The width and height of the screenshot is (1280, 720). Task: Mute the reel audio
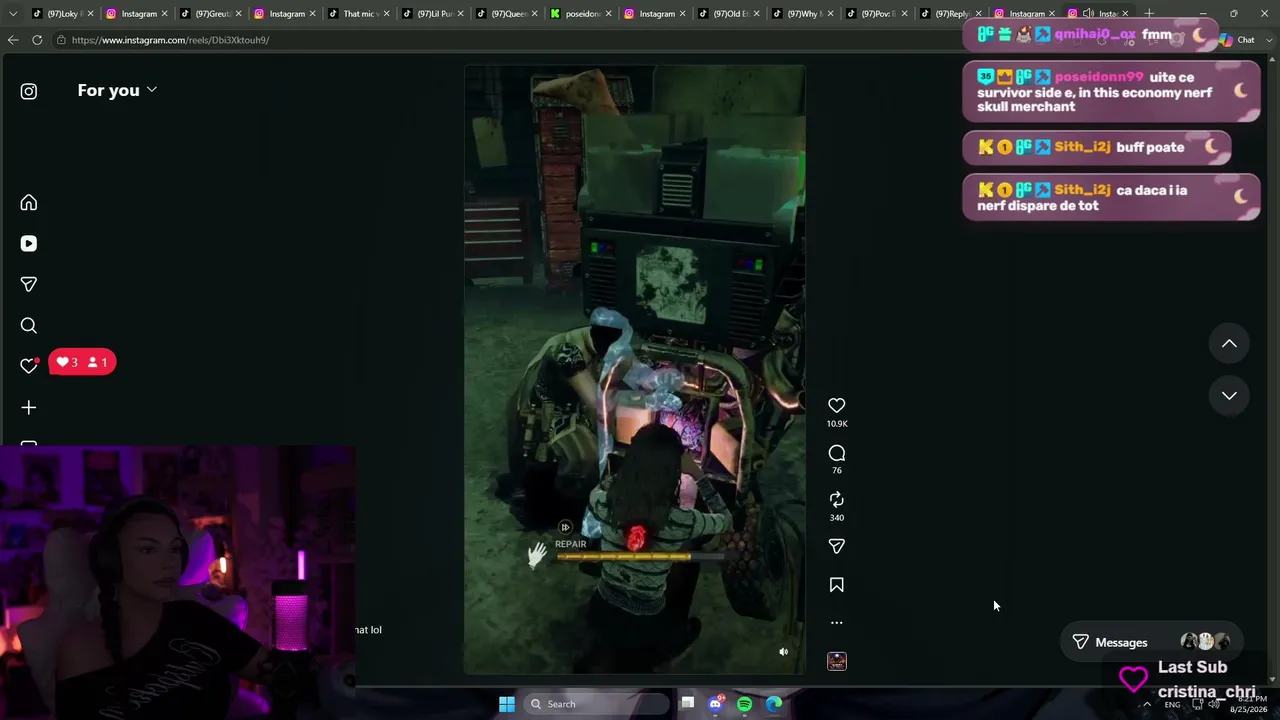pyautogui.click(x=784, y=652)
